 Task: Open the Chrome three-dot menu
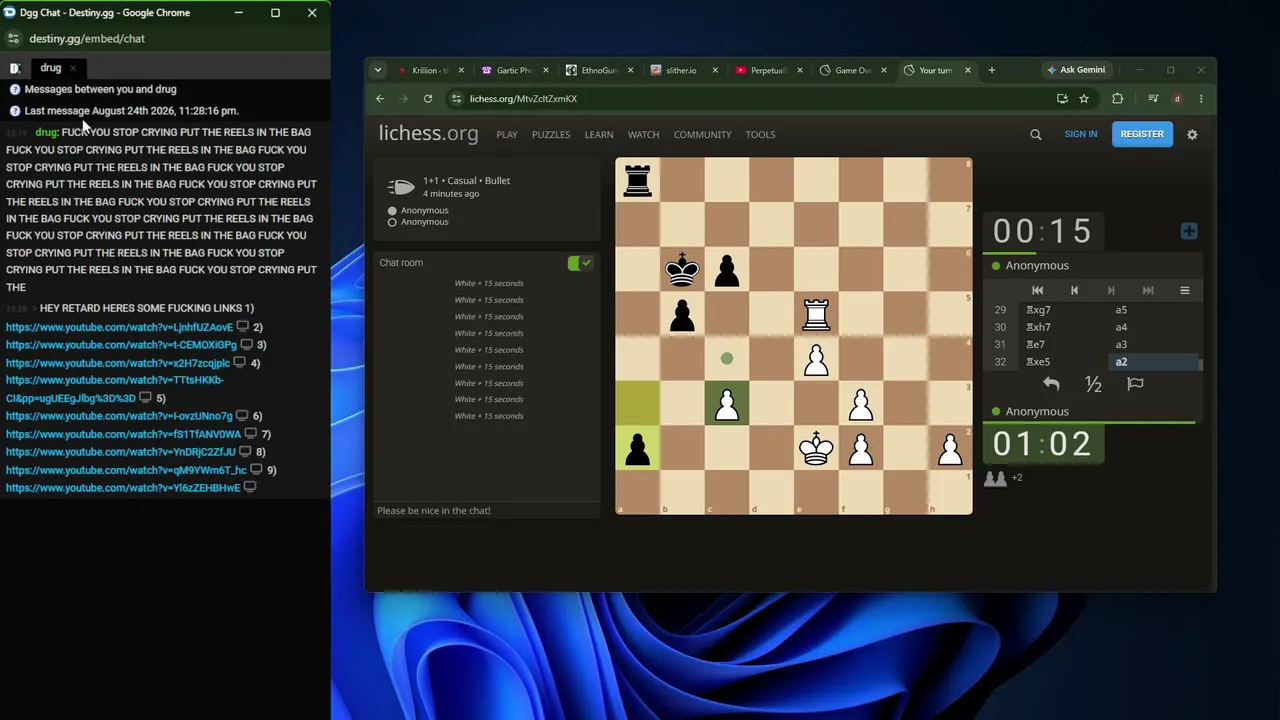click(1201, 99)
